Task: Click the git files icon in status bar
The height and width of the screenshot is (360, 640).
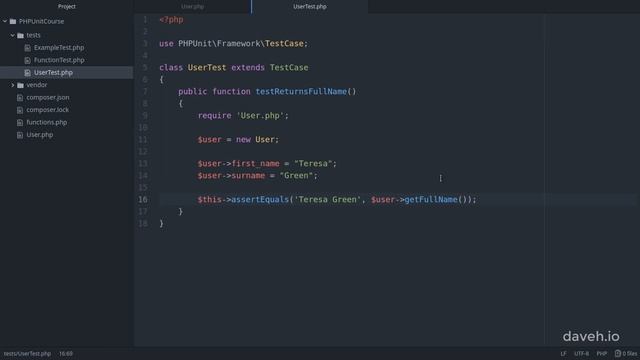Action: click(x=618, y=353)
